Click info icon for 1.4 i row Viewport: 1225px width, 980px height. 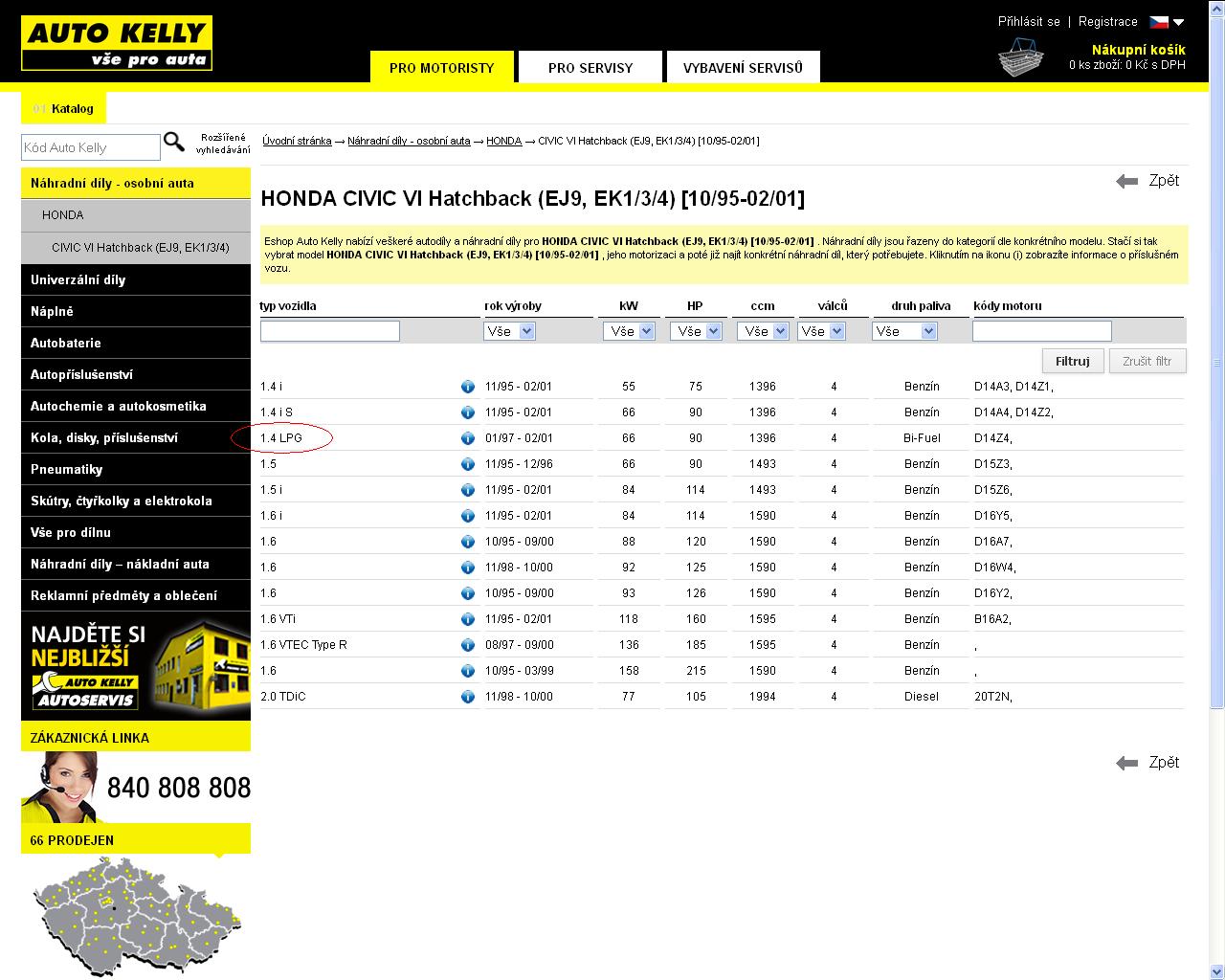(x=468, y=387)
